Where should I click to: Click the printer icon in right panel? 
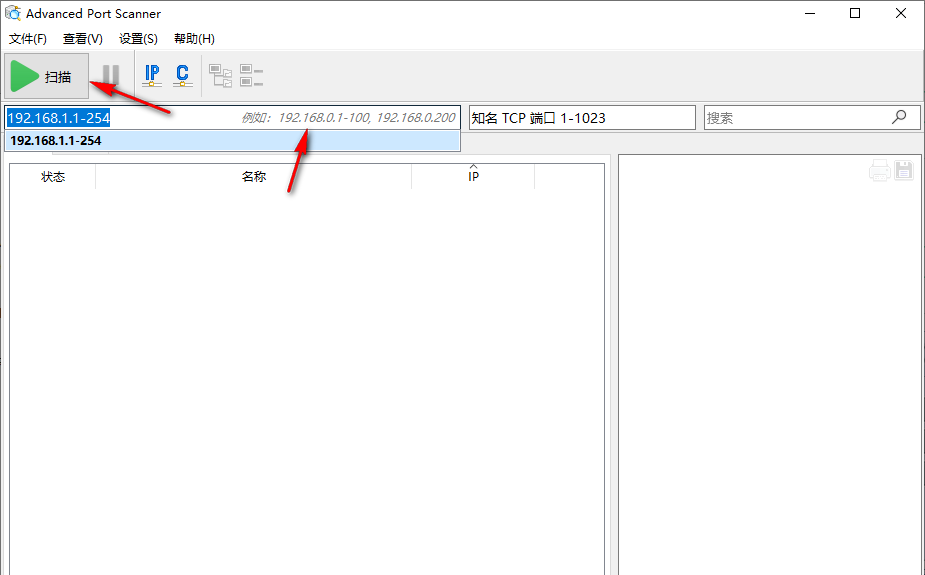879,171
